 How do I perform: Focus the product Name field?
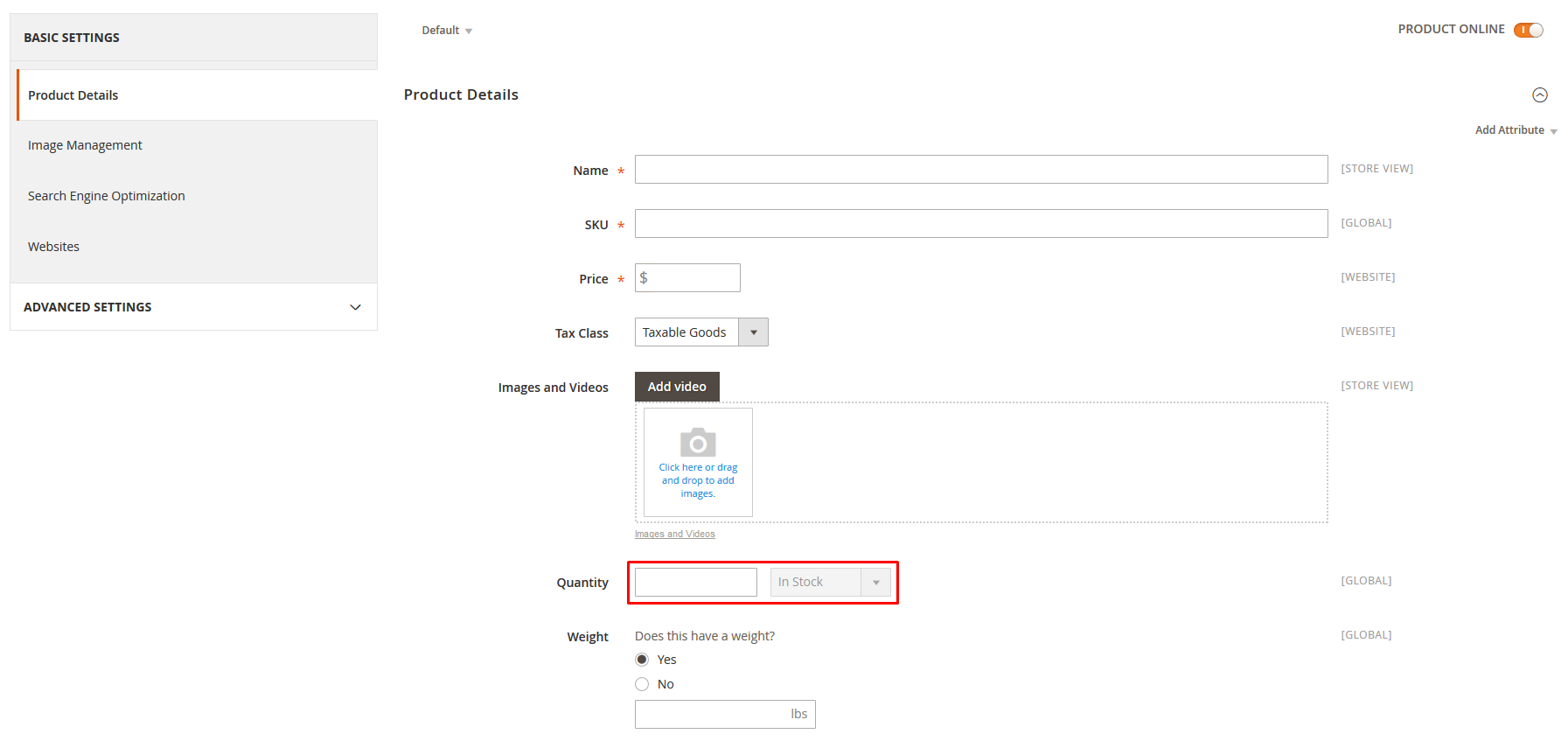coord(980,170)
